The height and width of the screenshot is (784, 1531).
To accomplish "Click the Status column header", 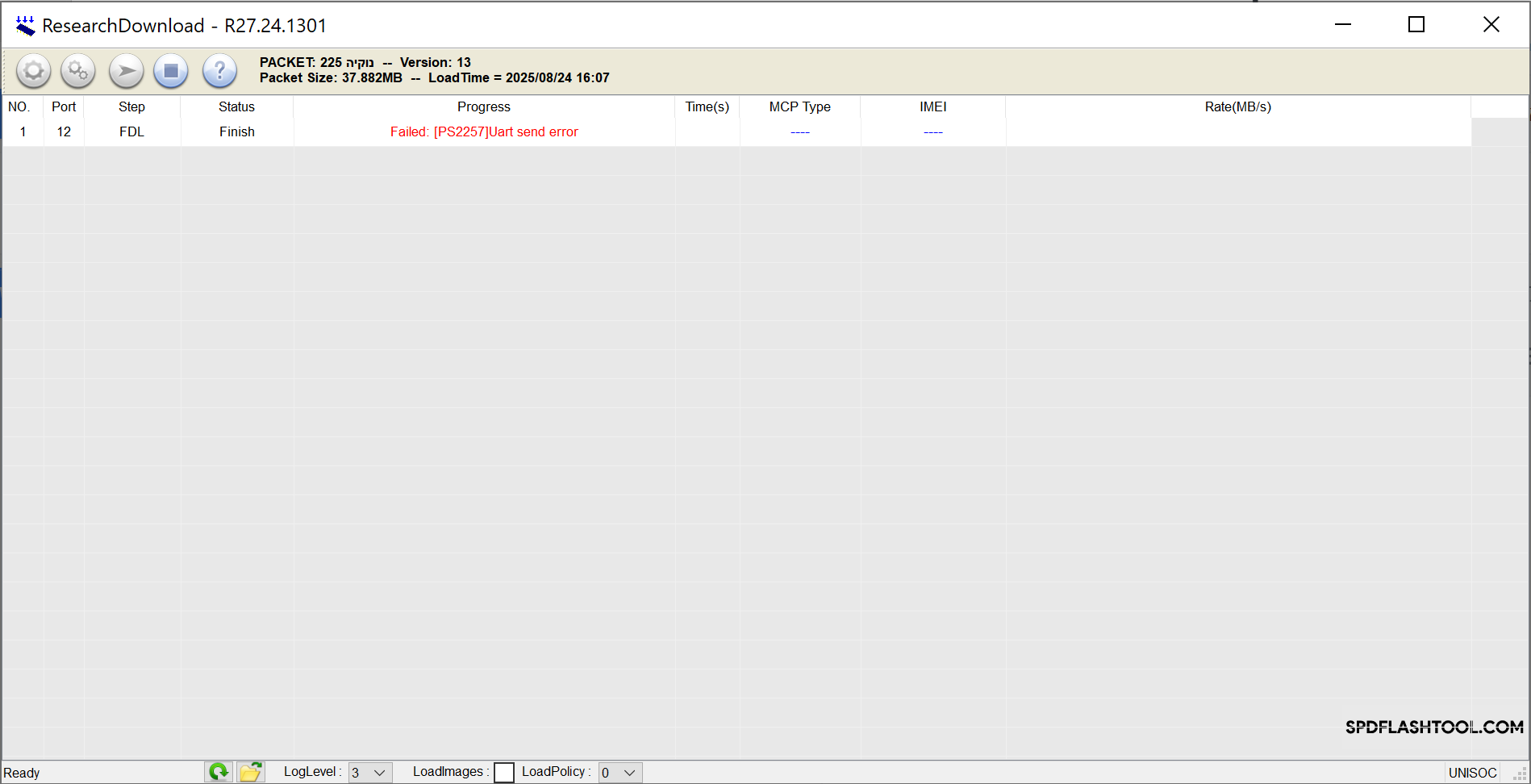I will (237, 106).
